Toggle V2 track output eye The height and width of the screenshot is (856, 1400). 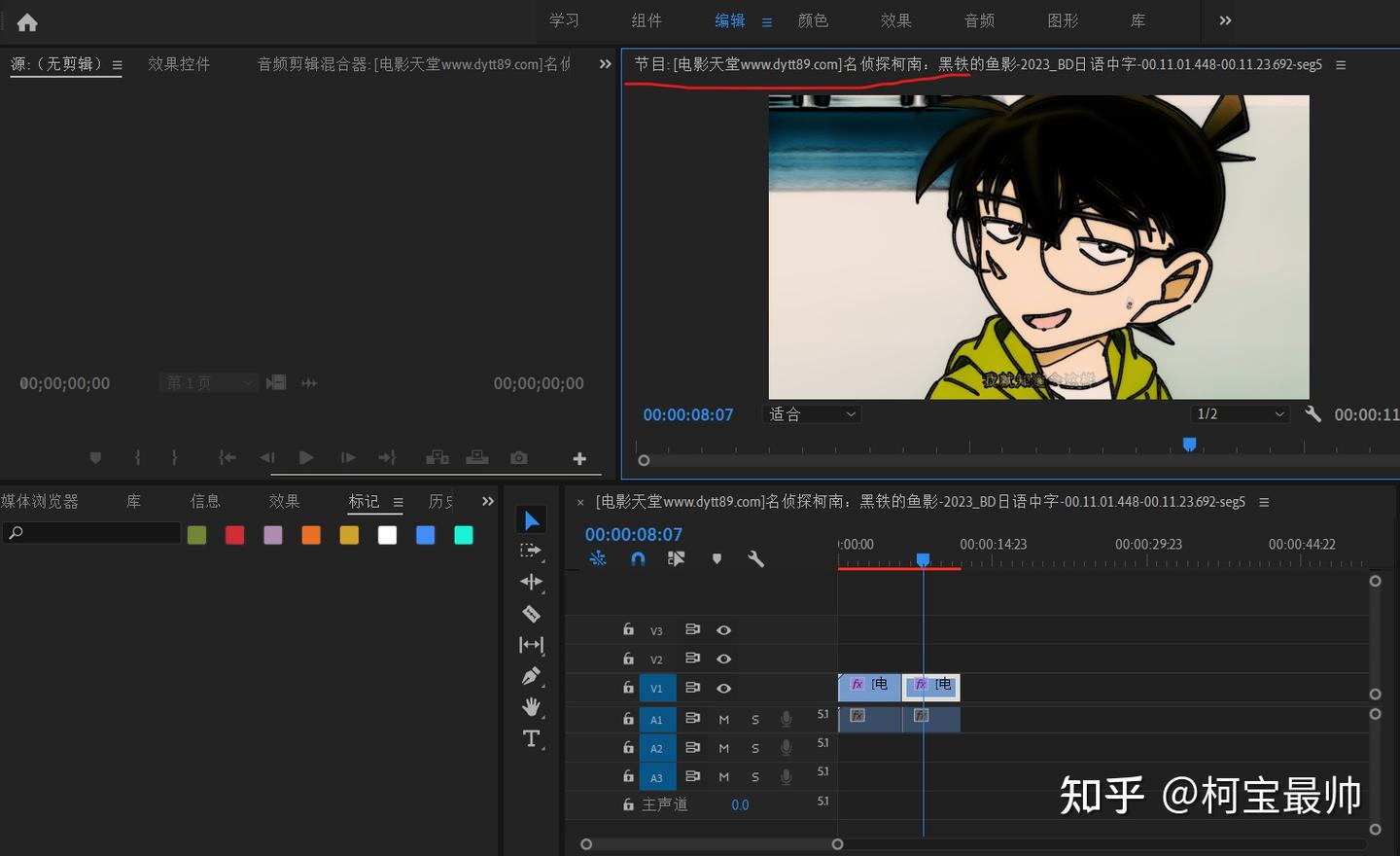[x=724, y=659]
